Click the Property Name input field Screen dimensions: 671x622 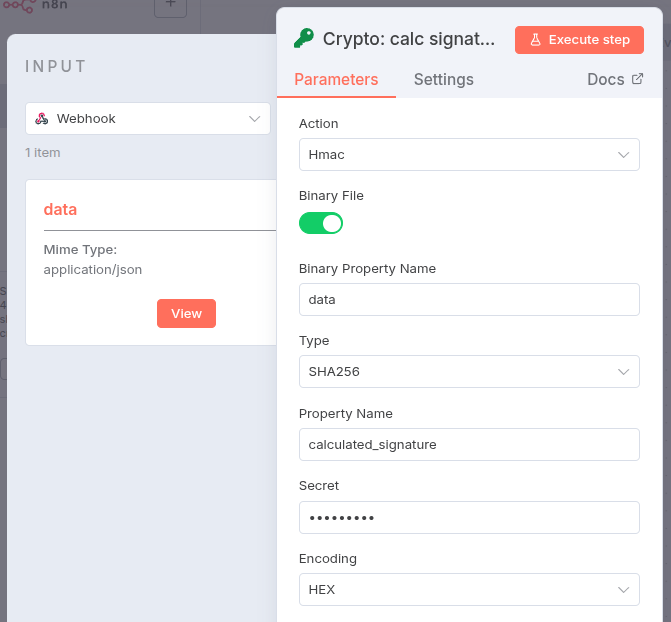[x=469, y=444]
